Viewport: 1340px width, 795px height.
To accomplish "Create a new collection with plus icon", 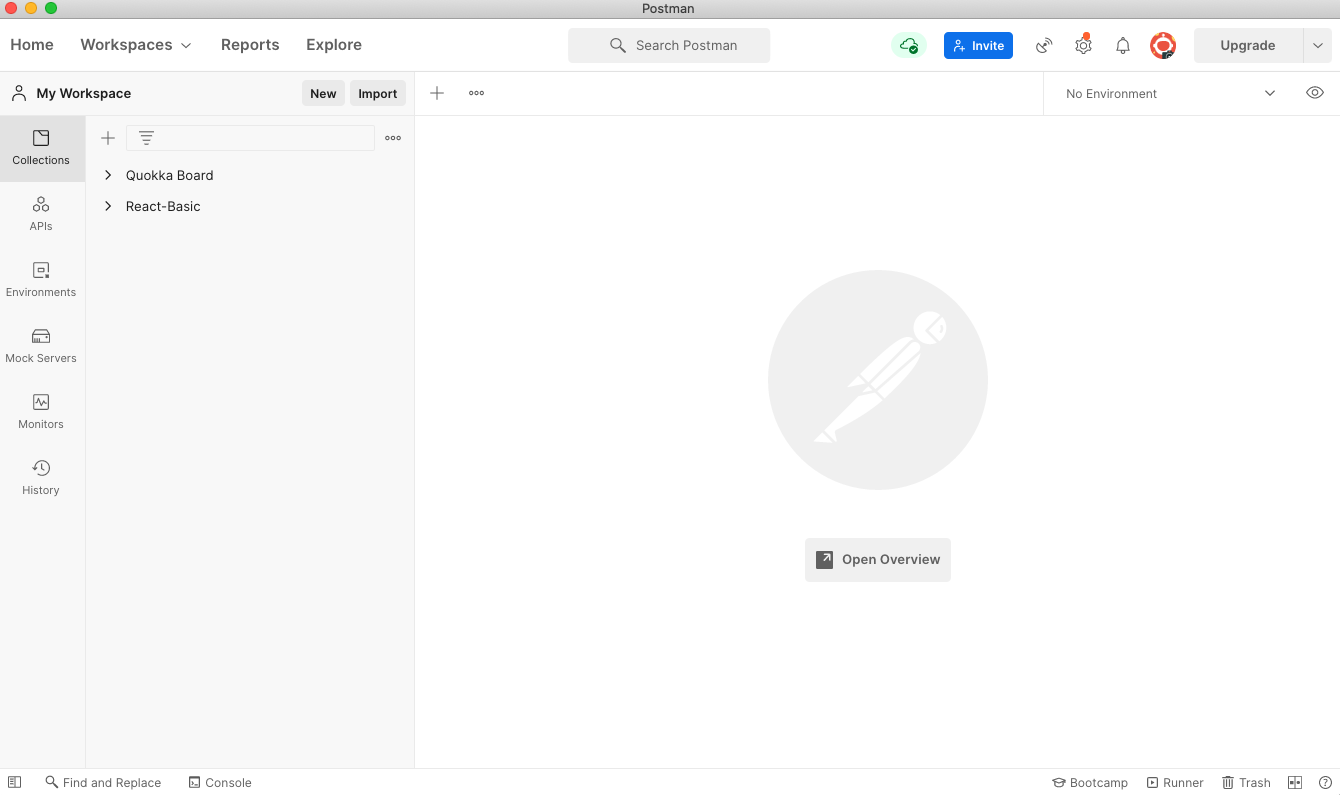I will click(x=108, y=138).
